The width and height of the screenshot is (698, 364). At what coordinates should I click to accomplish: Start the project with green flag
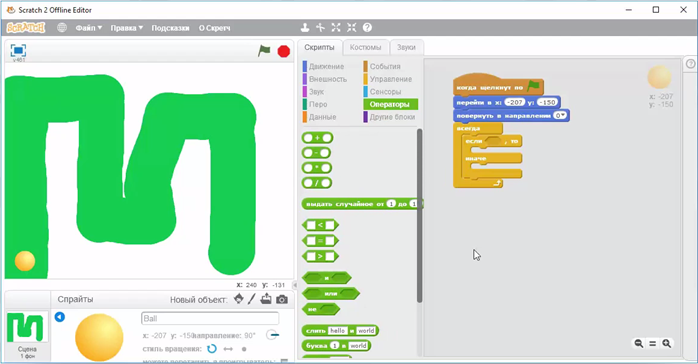coord(264,51)
